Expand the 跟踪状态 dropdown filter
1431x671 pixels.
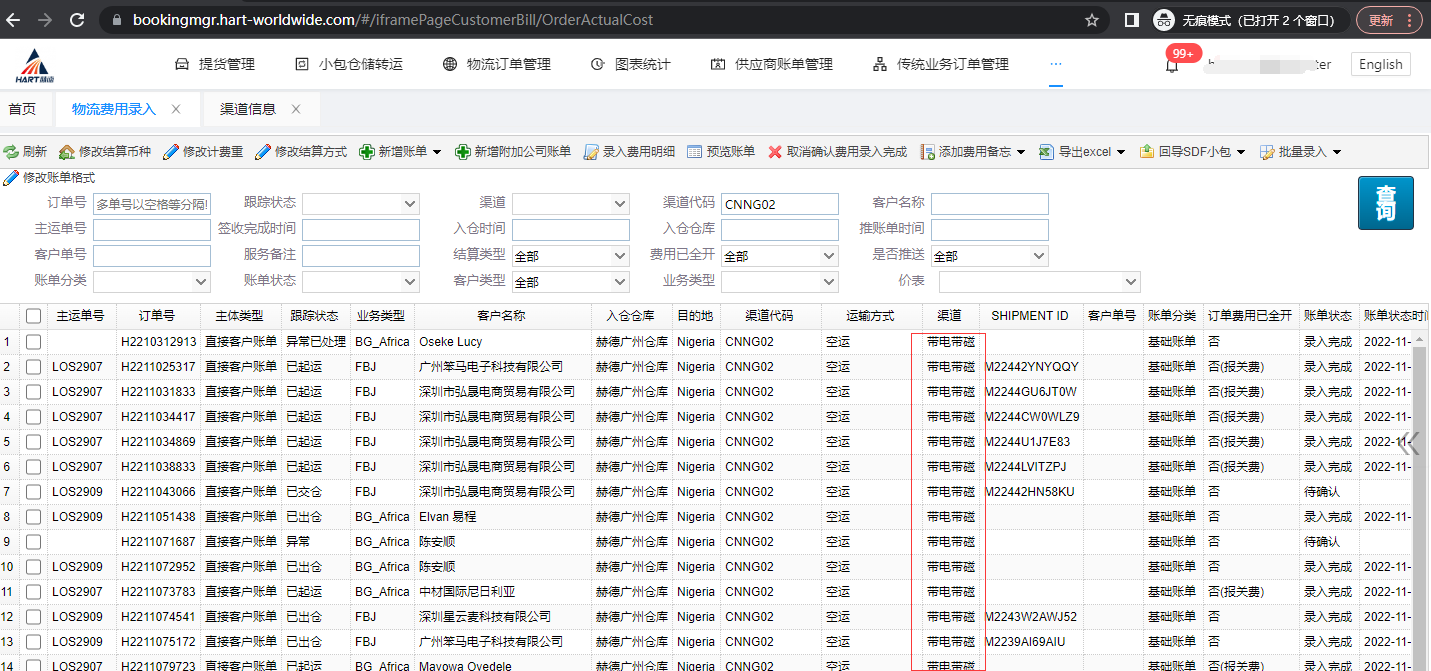[x=409, y=204]
